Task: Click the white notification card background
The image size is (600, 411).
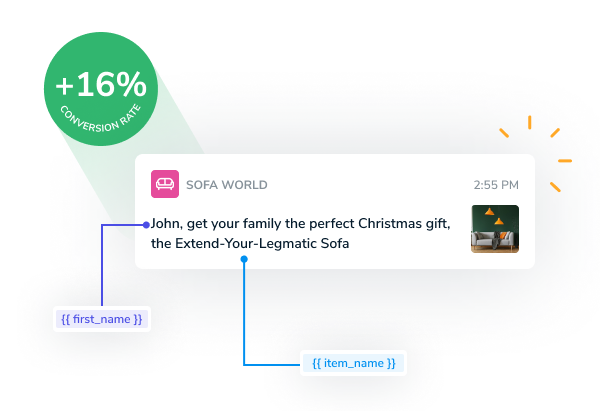Action: click(335, 211)
